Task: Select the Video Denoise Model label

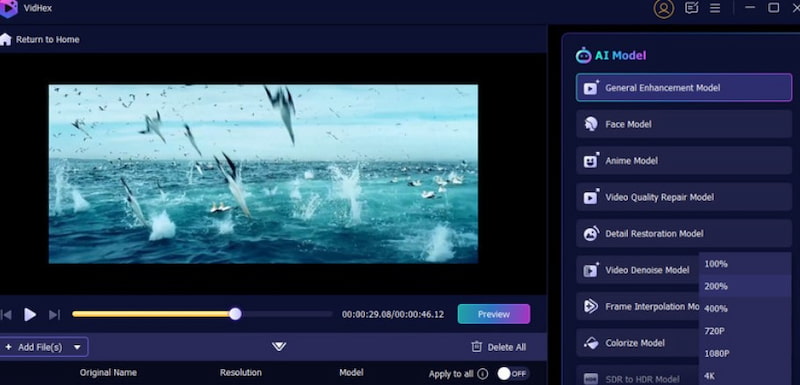Action: click(x=647, y=270)
